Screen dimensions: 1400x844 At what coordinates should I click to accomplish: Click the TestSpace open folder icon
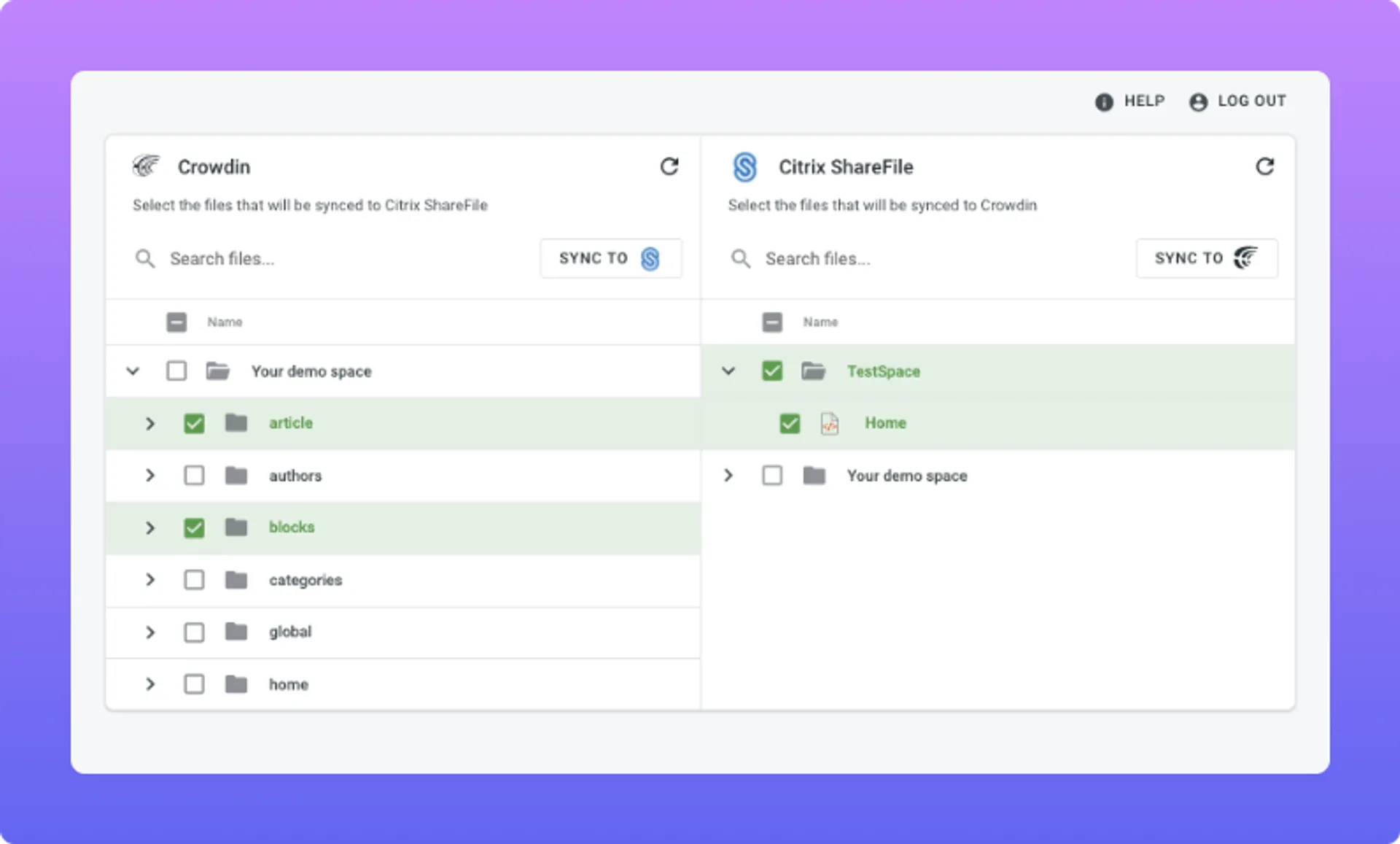click(x=814, y=371)
